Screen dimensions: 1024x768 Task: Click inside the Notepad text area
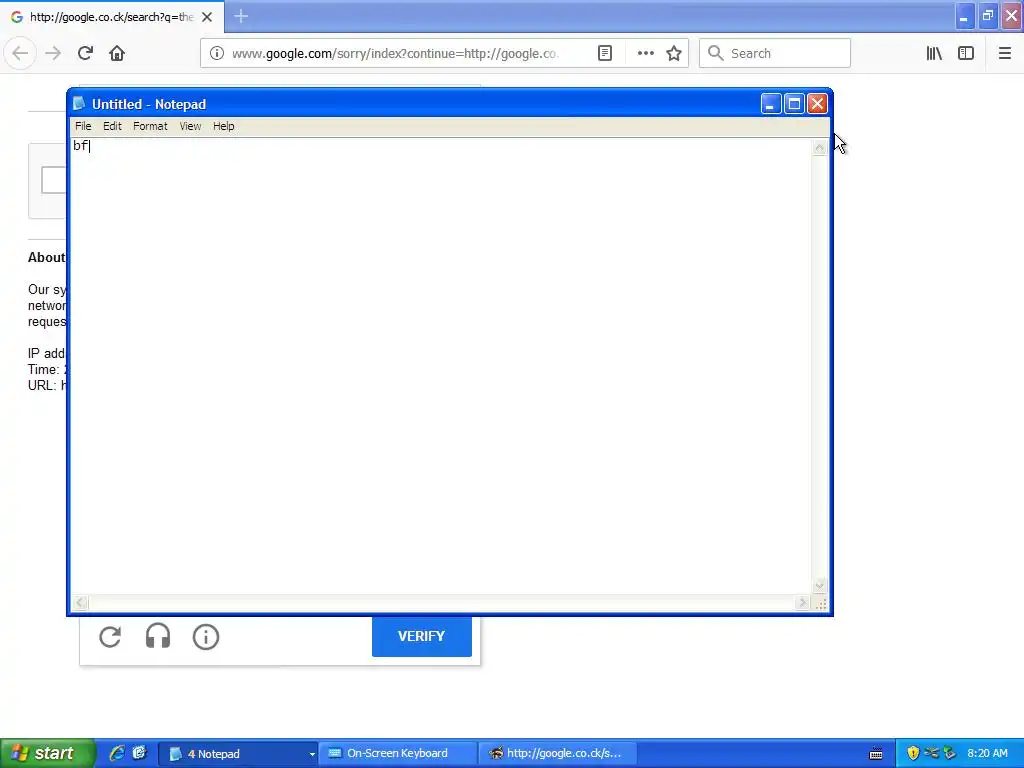pyautogui.click(x=441, y=366)
